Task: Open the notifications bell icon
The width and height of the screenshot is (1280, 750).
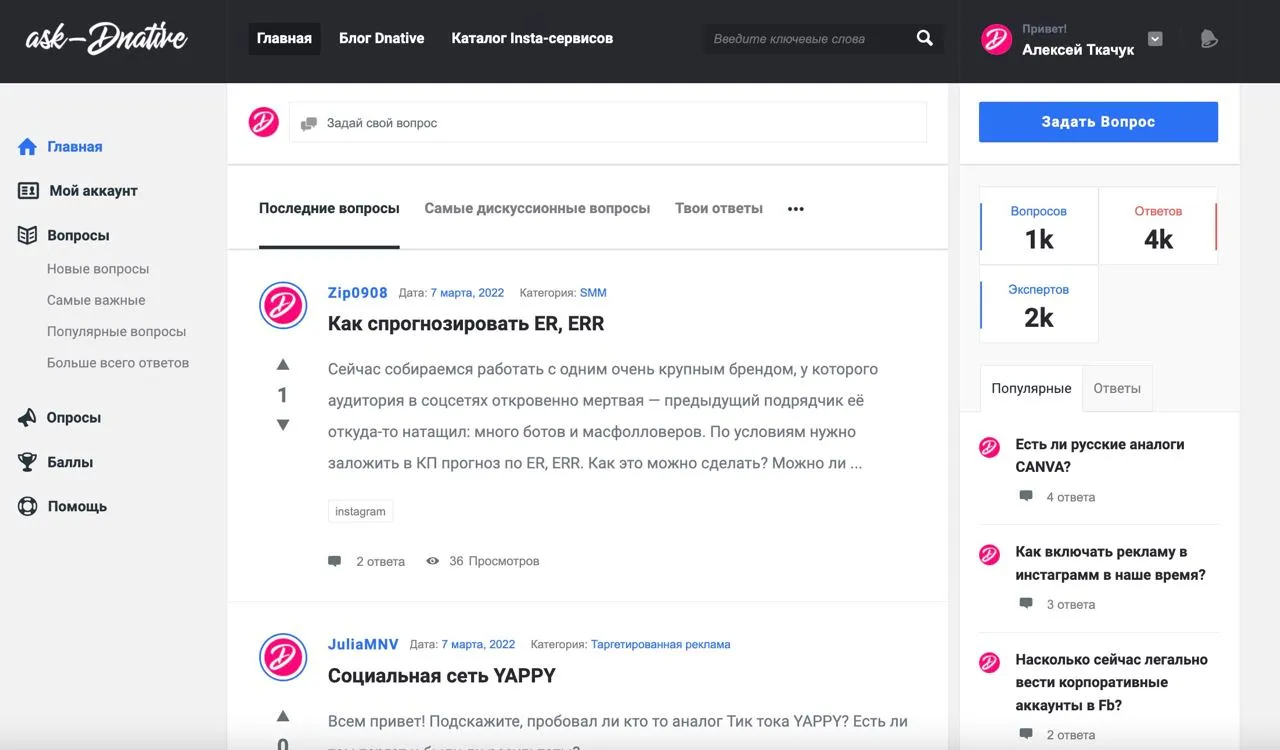Action: 1209,38
